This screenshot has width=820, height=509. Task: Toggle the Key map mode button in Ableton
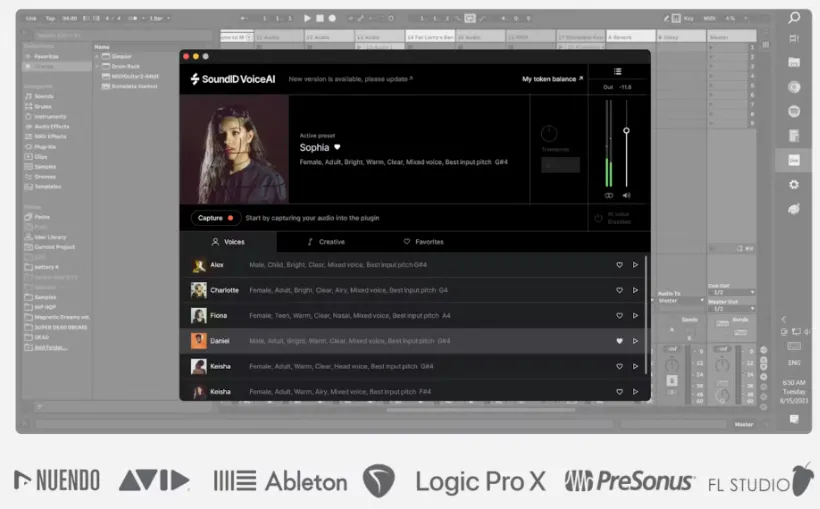coord(689,18)
